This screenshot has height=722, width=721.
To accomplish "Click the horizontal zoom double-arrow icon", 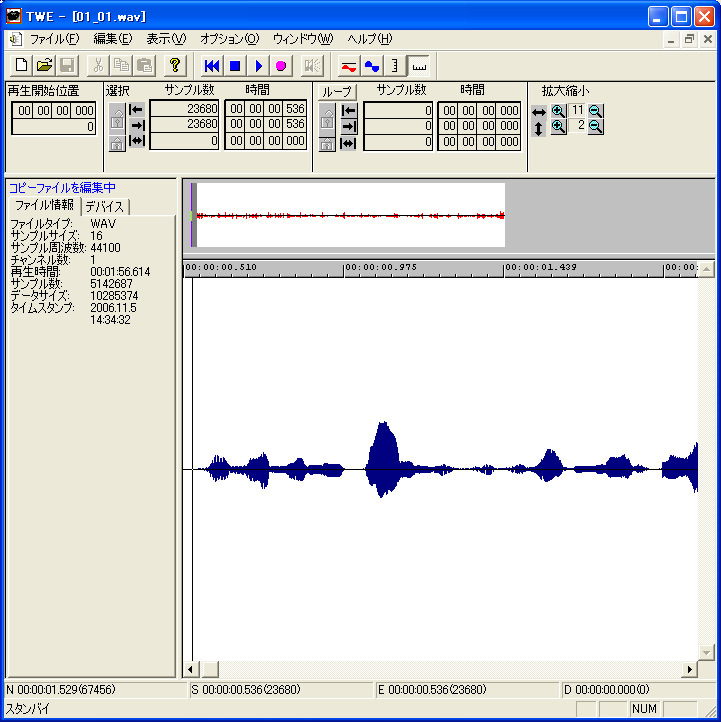I will pos(539,112).
